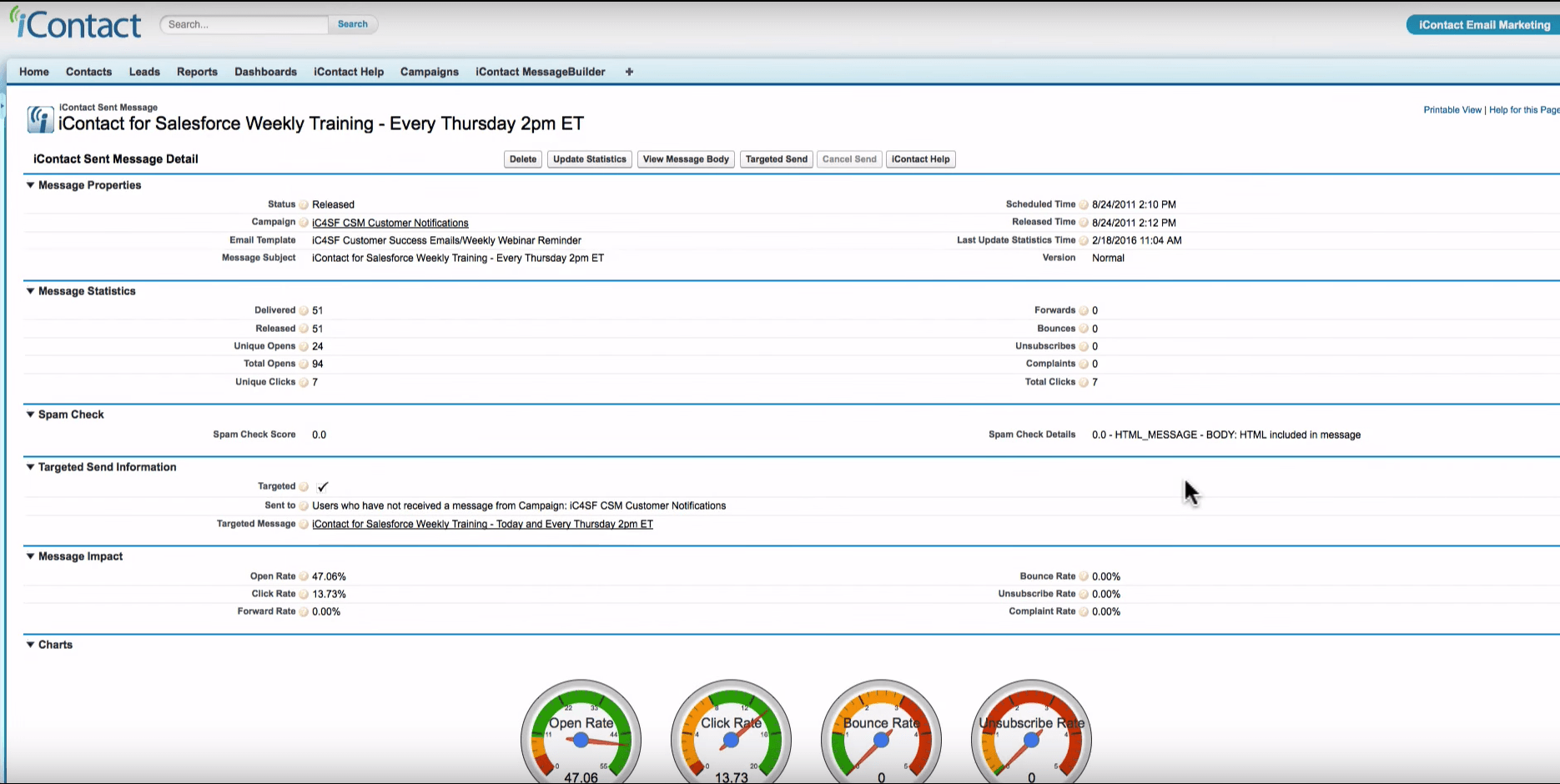Collapse the Message Impact section
This screenshot has width=1560, height=784.
tap(31, 556)
